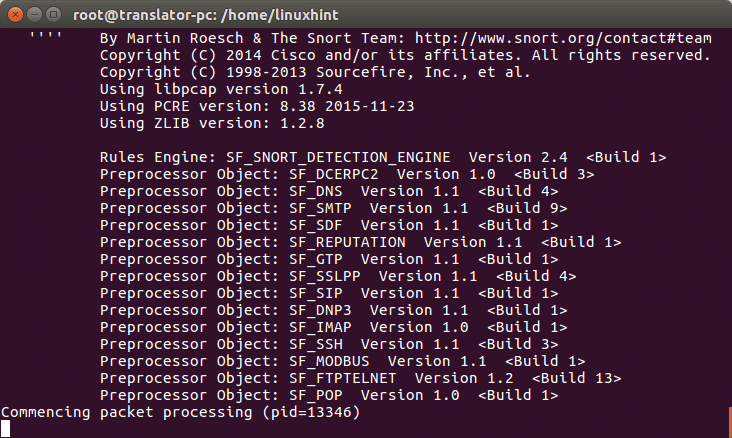Viewport: 732px width, 438px height.
Task: Click the "Commencing packet processing" line
Action: point(180,412)
